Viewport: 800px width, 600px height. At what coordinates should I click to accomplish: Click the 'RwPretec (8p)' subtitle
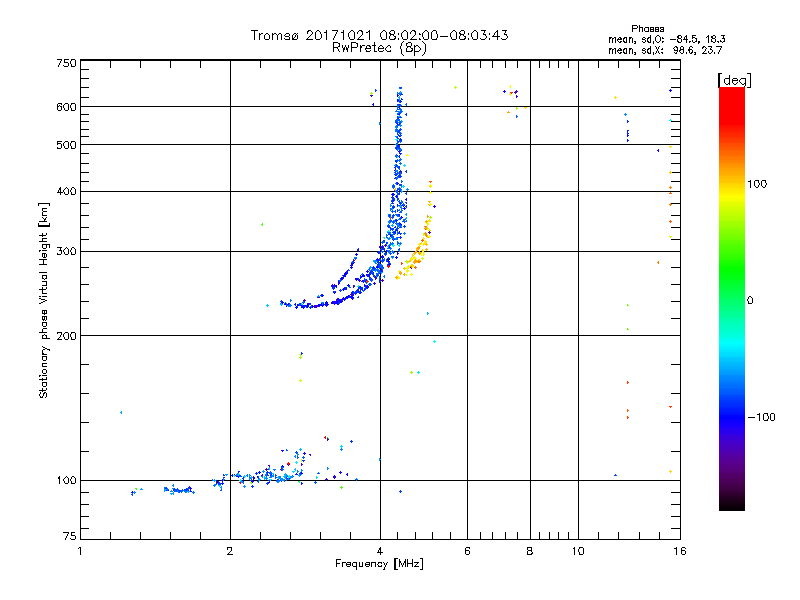point(379,48)
